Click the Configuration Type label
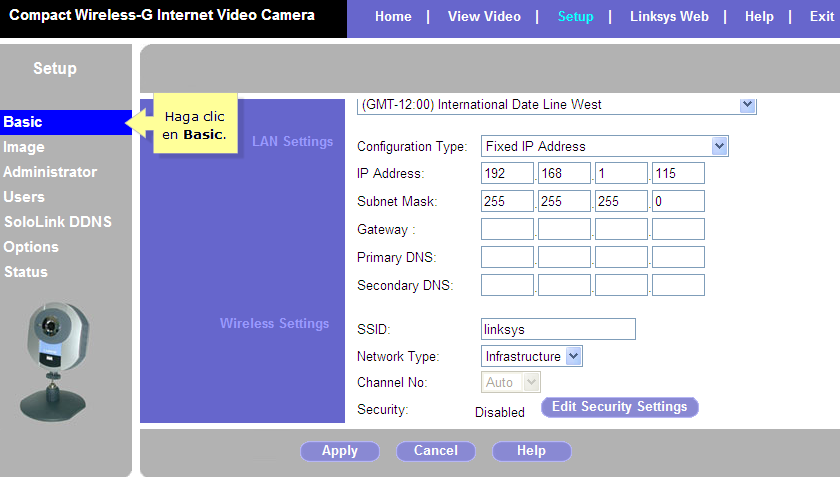 (x=412, y=146)
